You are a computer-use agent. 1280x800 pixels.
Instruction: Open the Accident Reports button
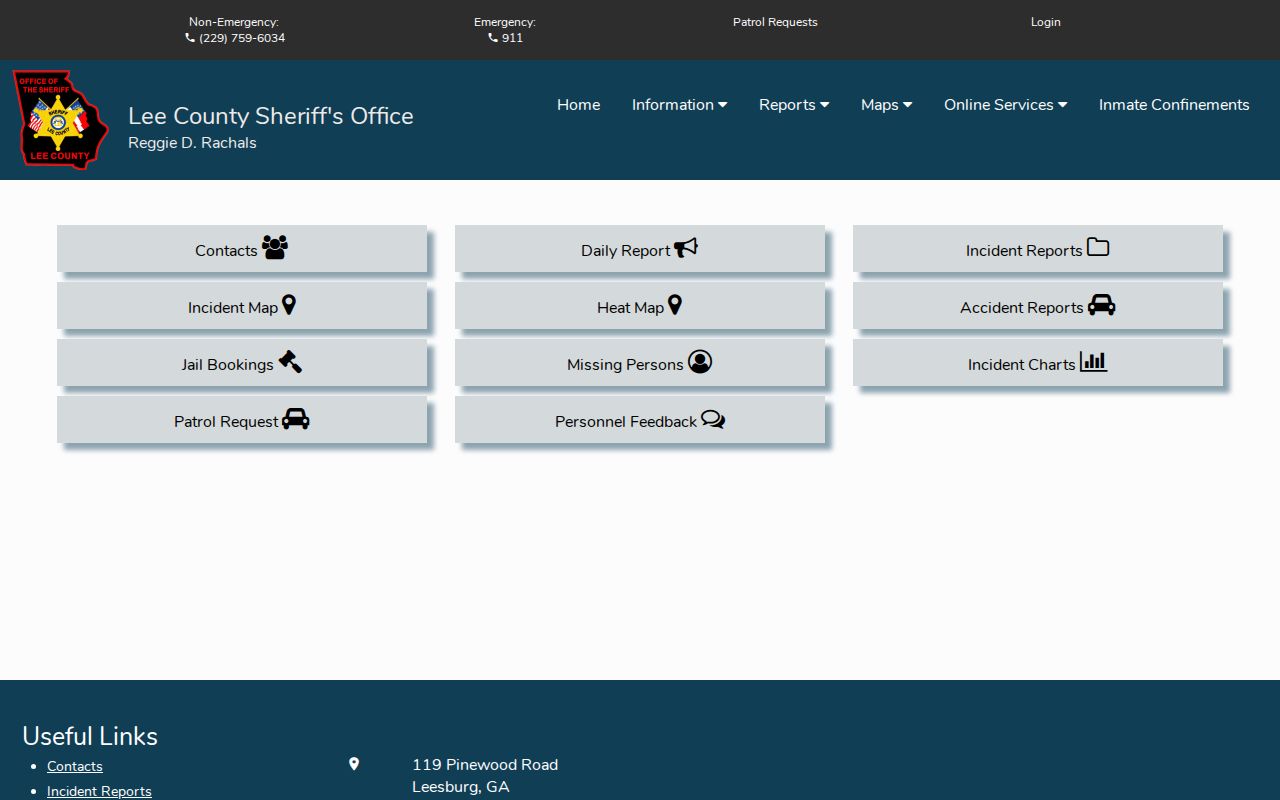(1038, 306)
